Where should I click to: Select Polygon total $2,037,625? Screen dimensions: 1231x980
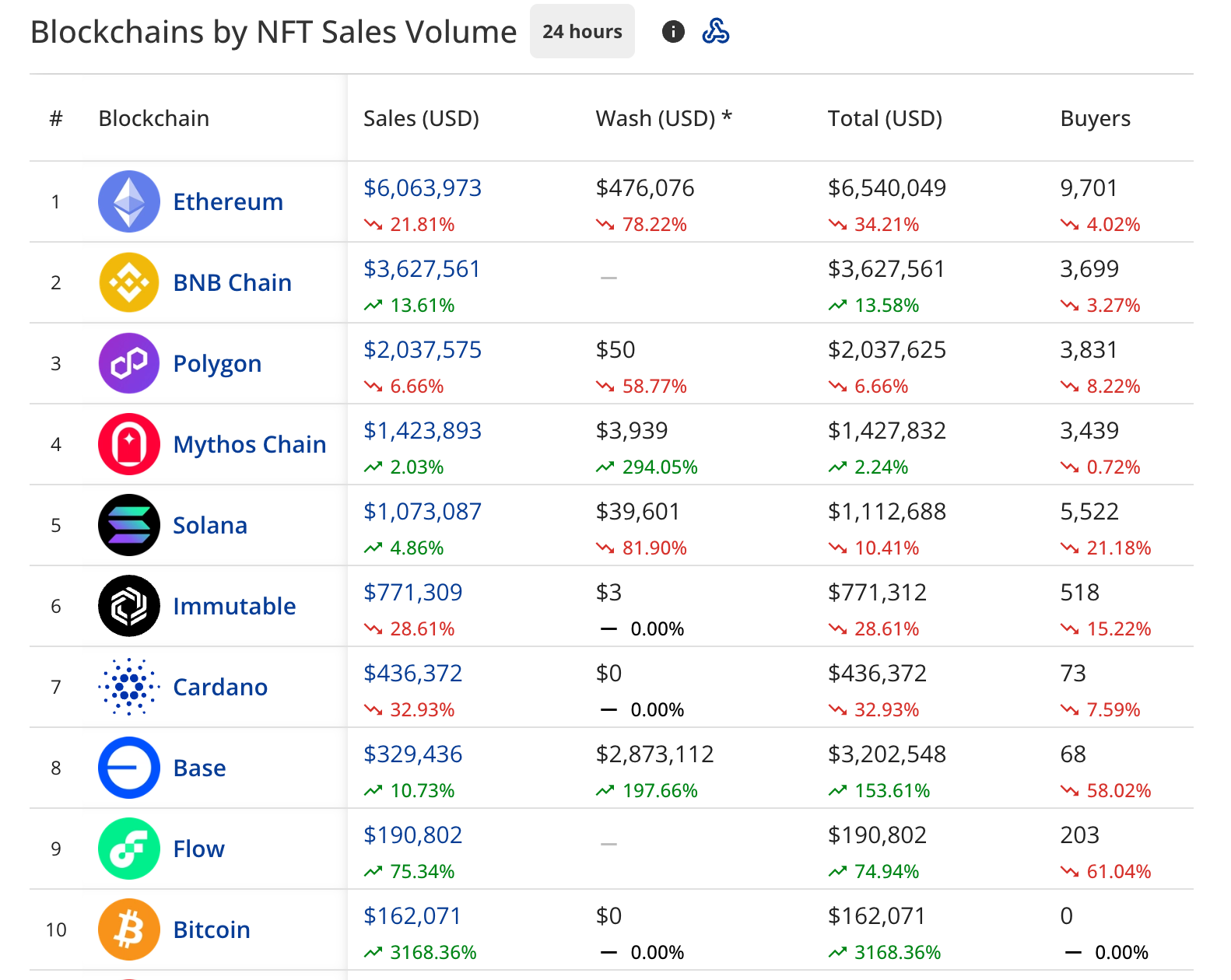pyautogui.click(x=887, y=349)
